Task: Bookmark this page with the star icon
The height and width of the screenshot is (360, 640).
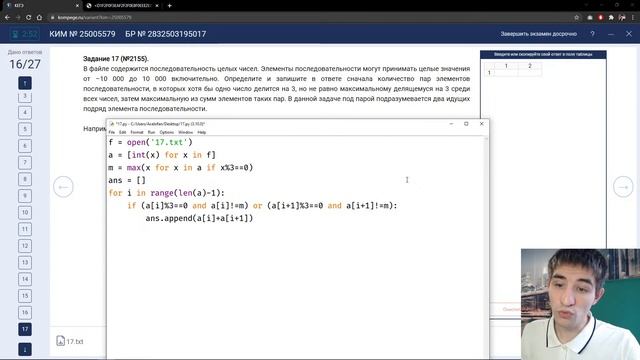Action: coord(576,18)
